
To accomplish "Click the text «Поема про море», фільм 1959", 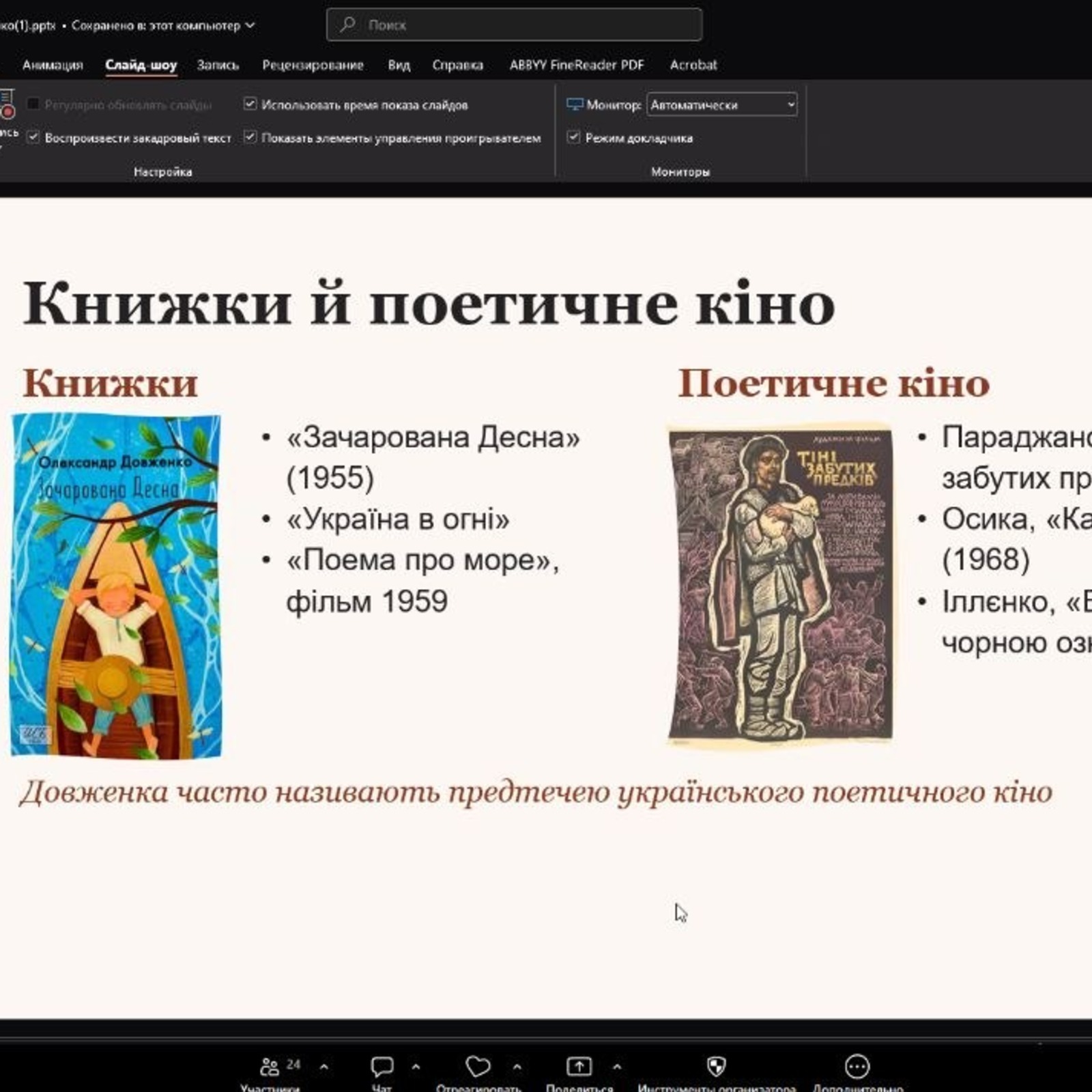I will (422, 581).
